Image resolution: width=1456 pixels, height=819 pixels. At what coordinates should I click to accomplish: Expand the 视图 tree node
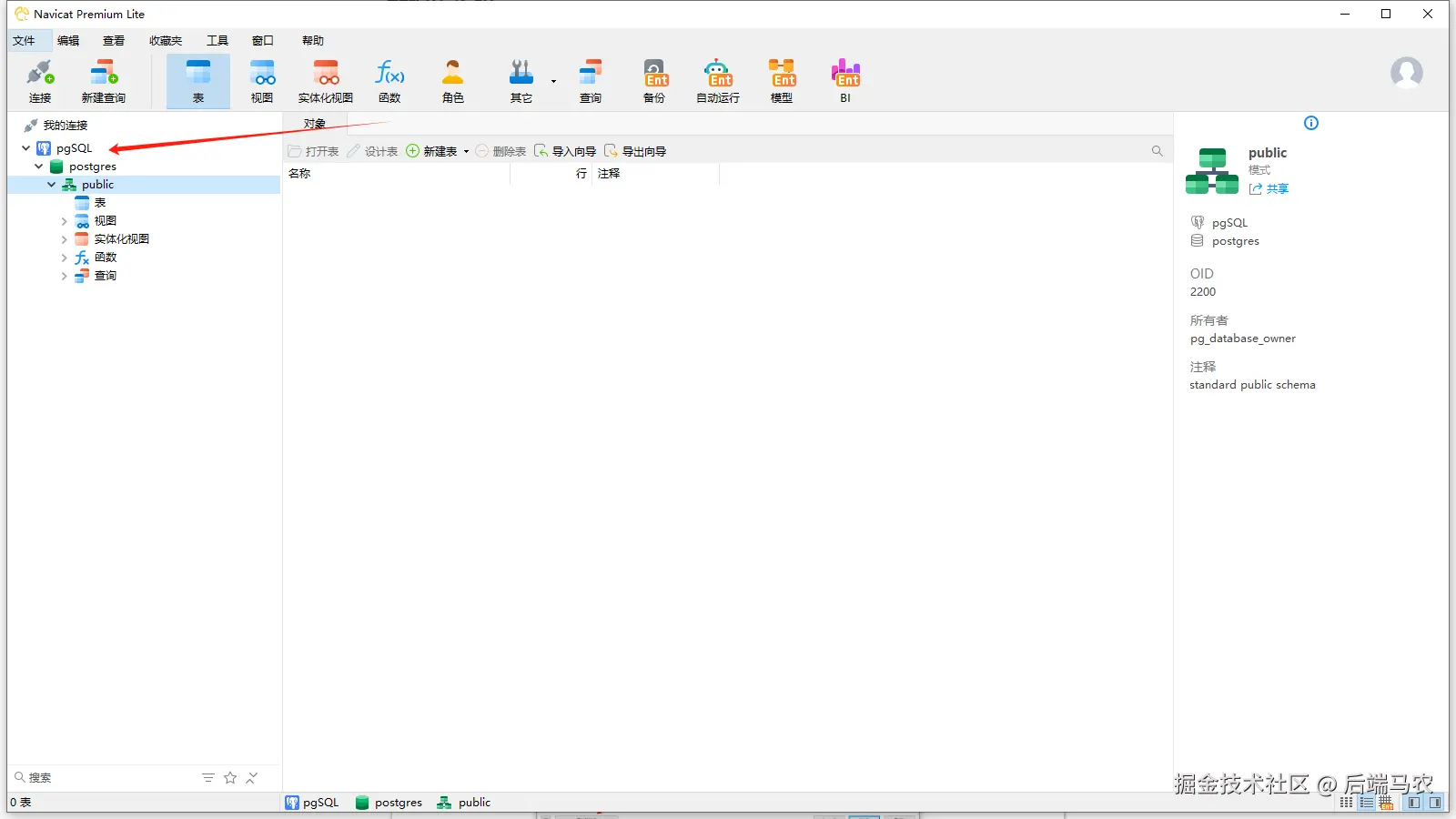click(x=64, y=221)
